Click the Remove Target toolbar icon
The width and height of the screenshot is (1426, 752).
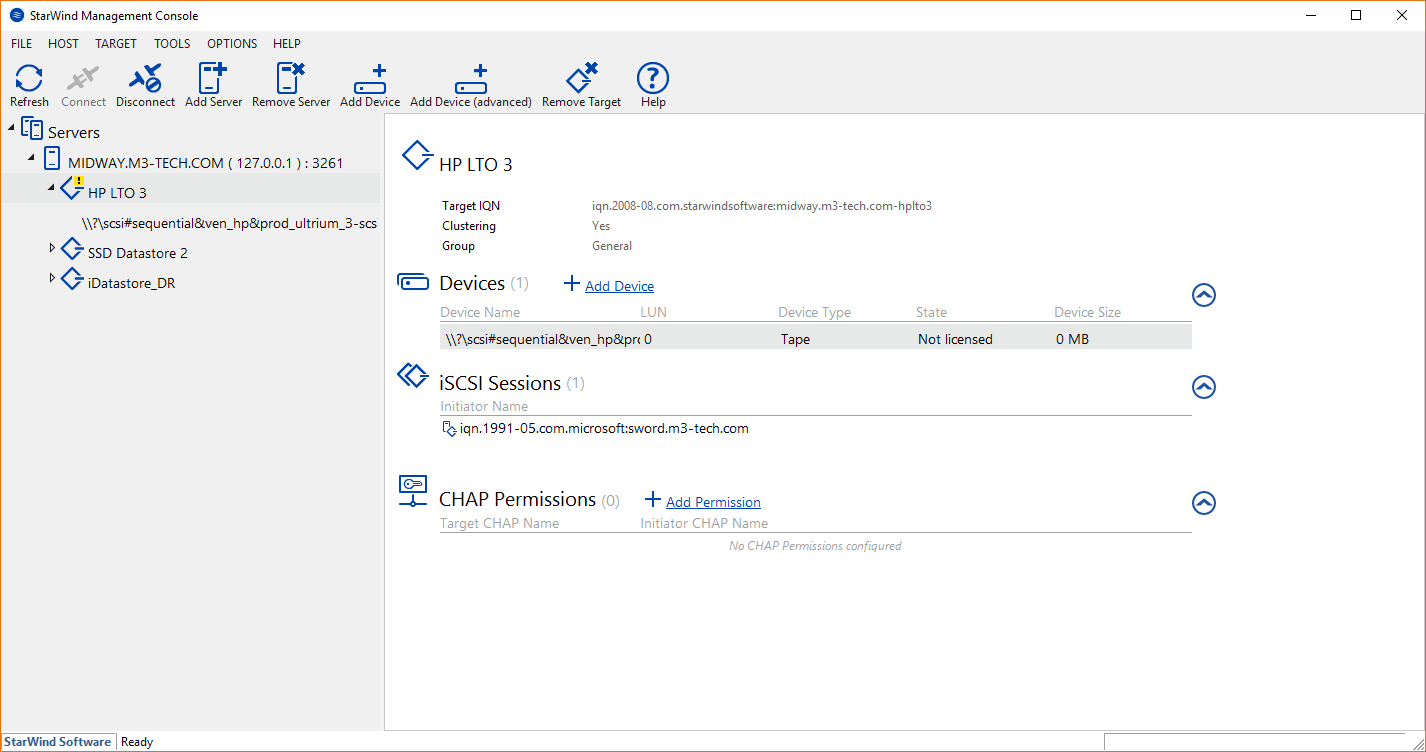(582, 78)
